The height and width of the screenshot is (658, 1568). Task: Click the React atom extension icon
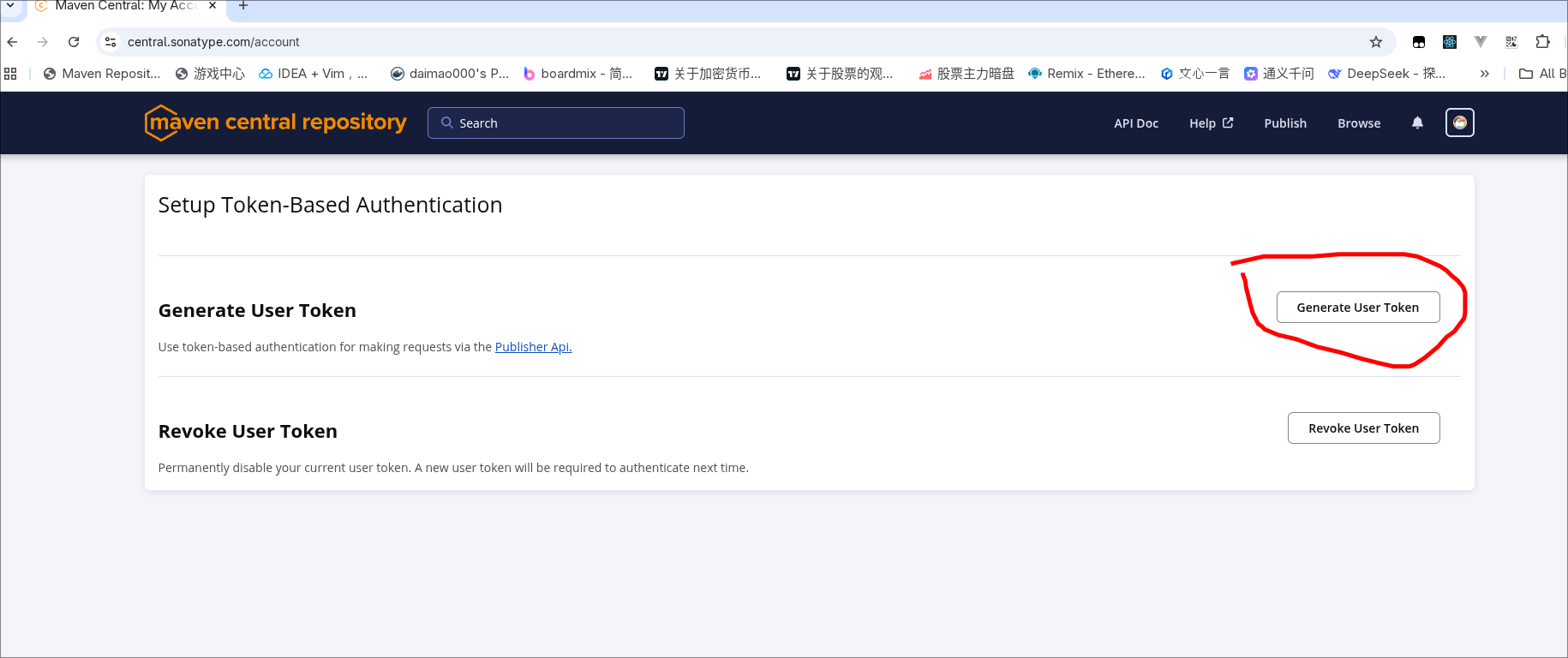(x=1450, y=42)
